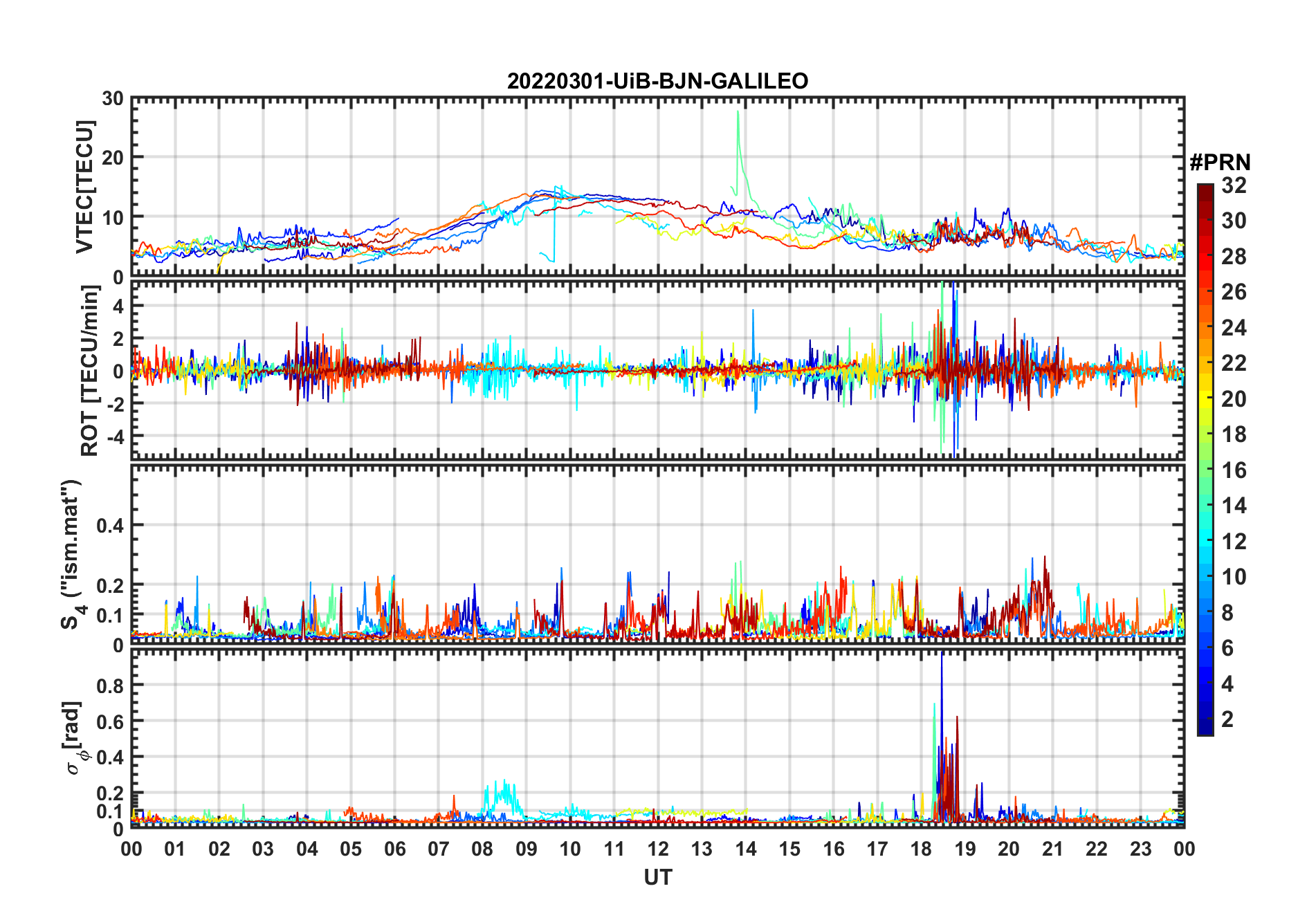Click the VTEC spike peak near 14 UT

[738, 112]
